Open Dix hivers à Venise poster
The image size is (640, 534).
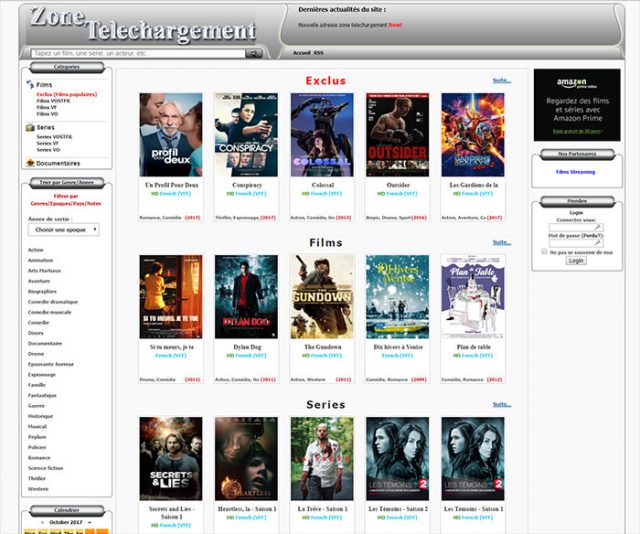[398, 297]
